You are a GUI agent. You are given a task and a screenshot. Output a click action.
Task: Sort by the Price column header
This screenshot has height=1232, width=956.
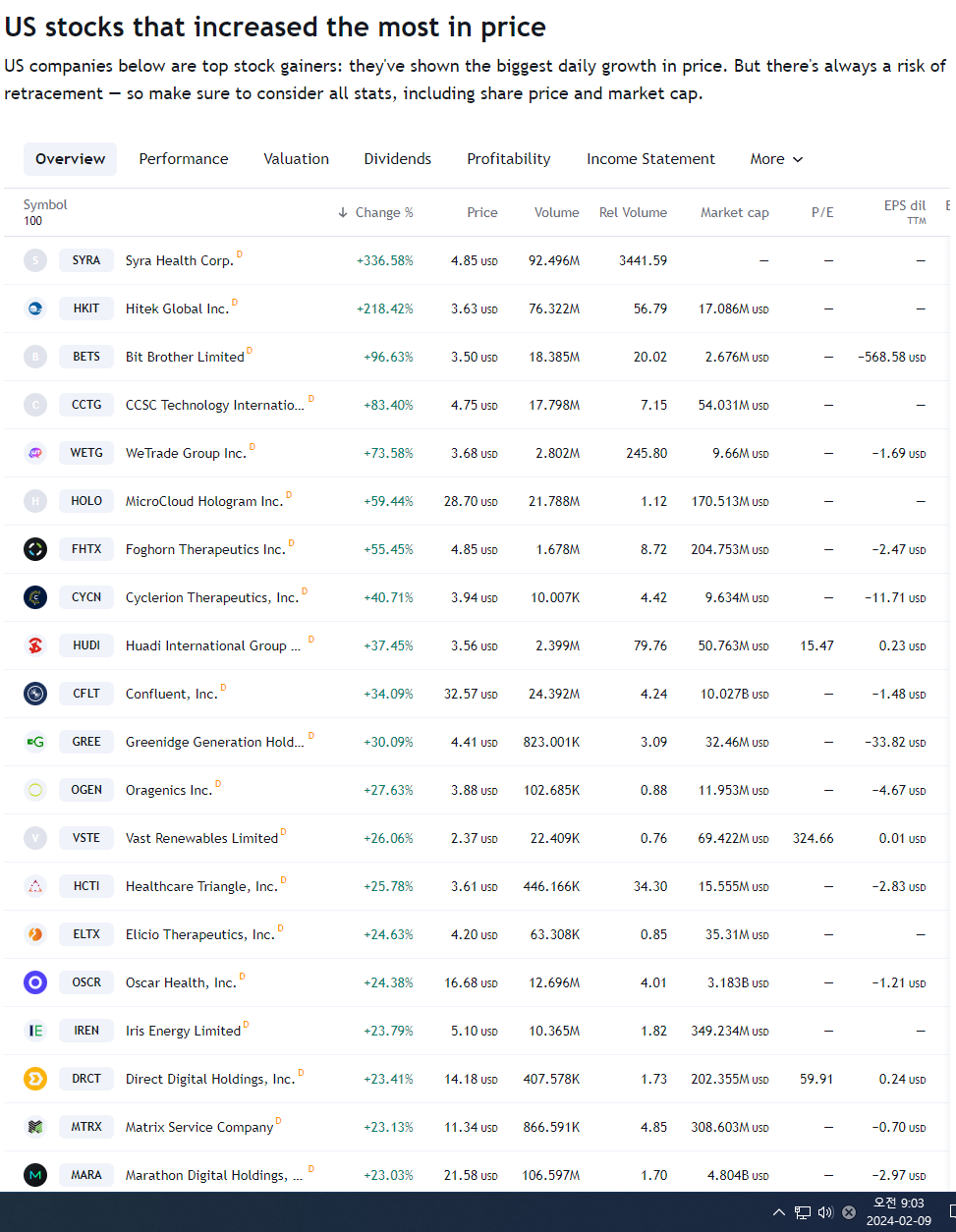(x=482, y=212)
